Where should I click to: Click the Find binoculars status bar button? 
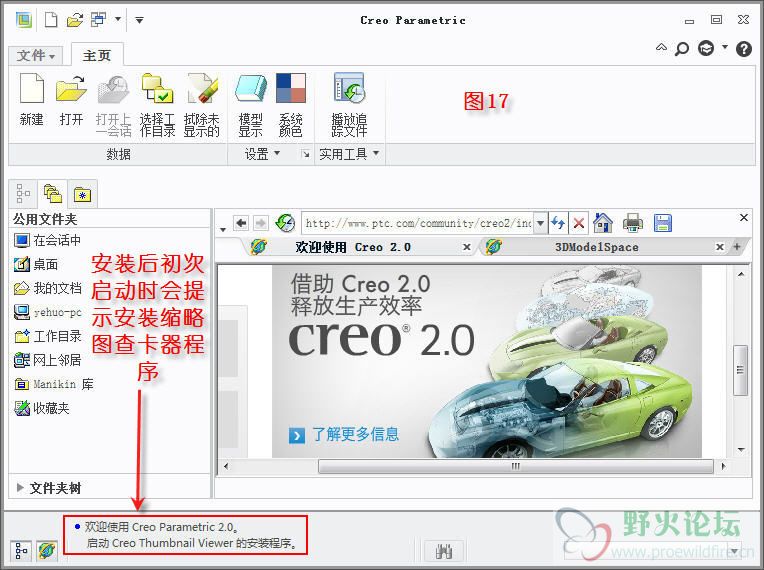pos(444,551)
